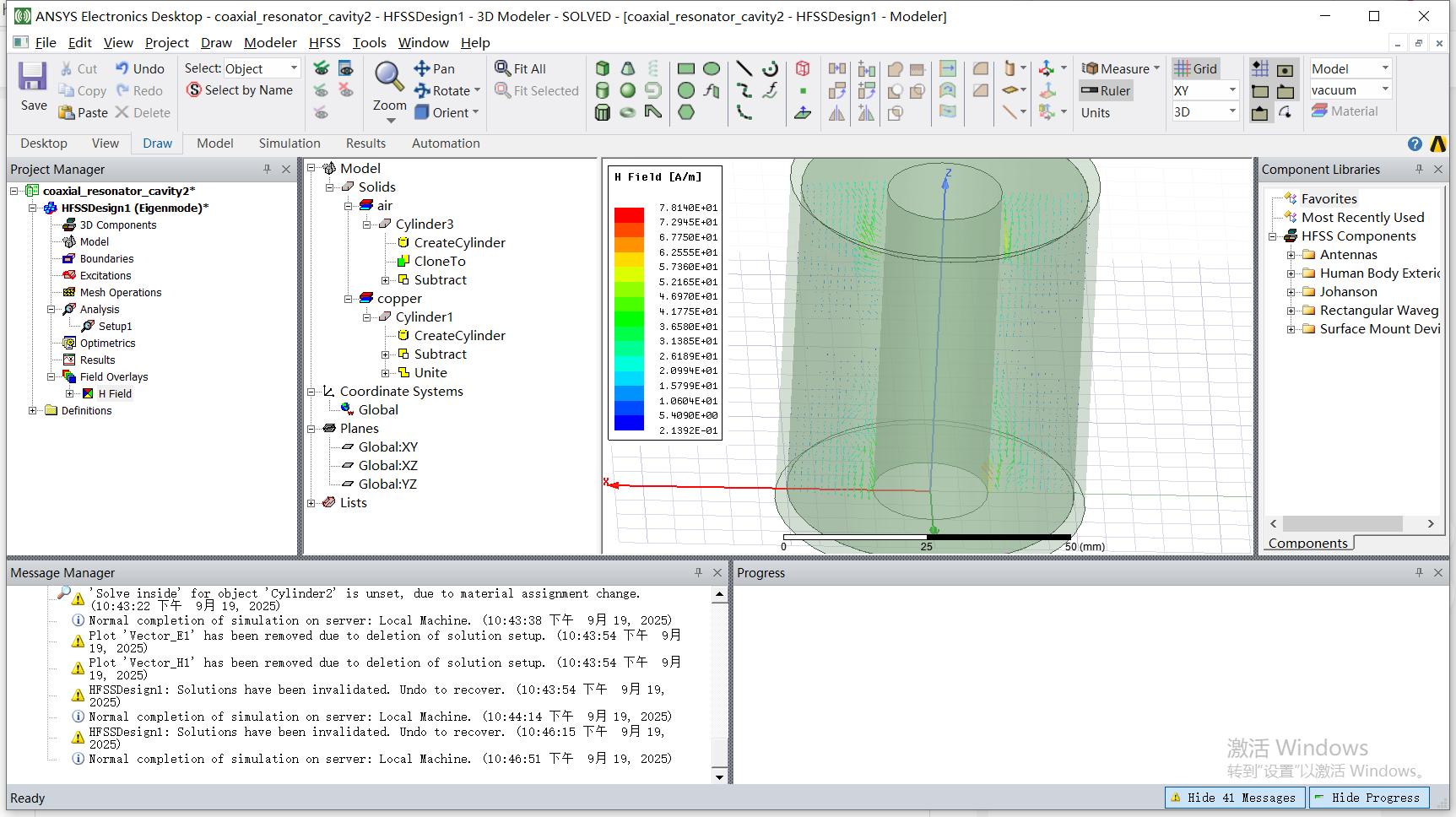Toggle auto-hide pin on Project Manager
This screenshot has width=1456, height=817.
pyautogui.click(x=268, y=169)
